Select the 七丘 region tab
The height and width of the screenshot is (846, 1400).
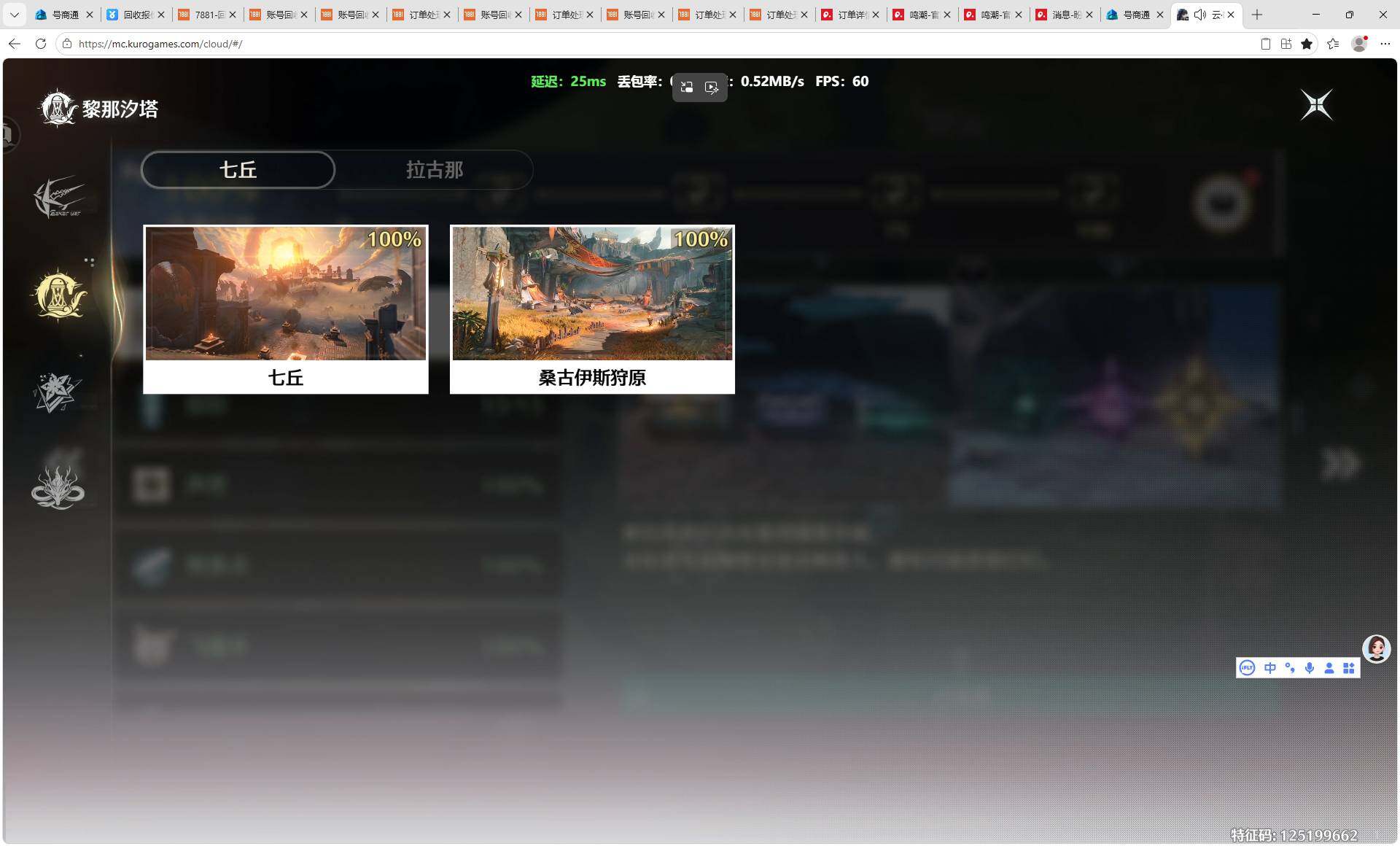click(238, 170)
